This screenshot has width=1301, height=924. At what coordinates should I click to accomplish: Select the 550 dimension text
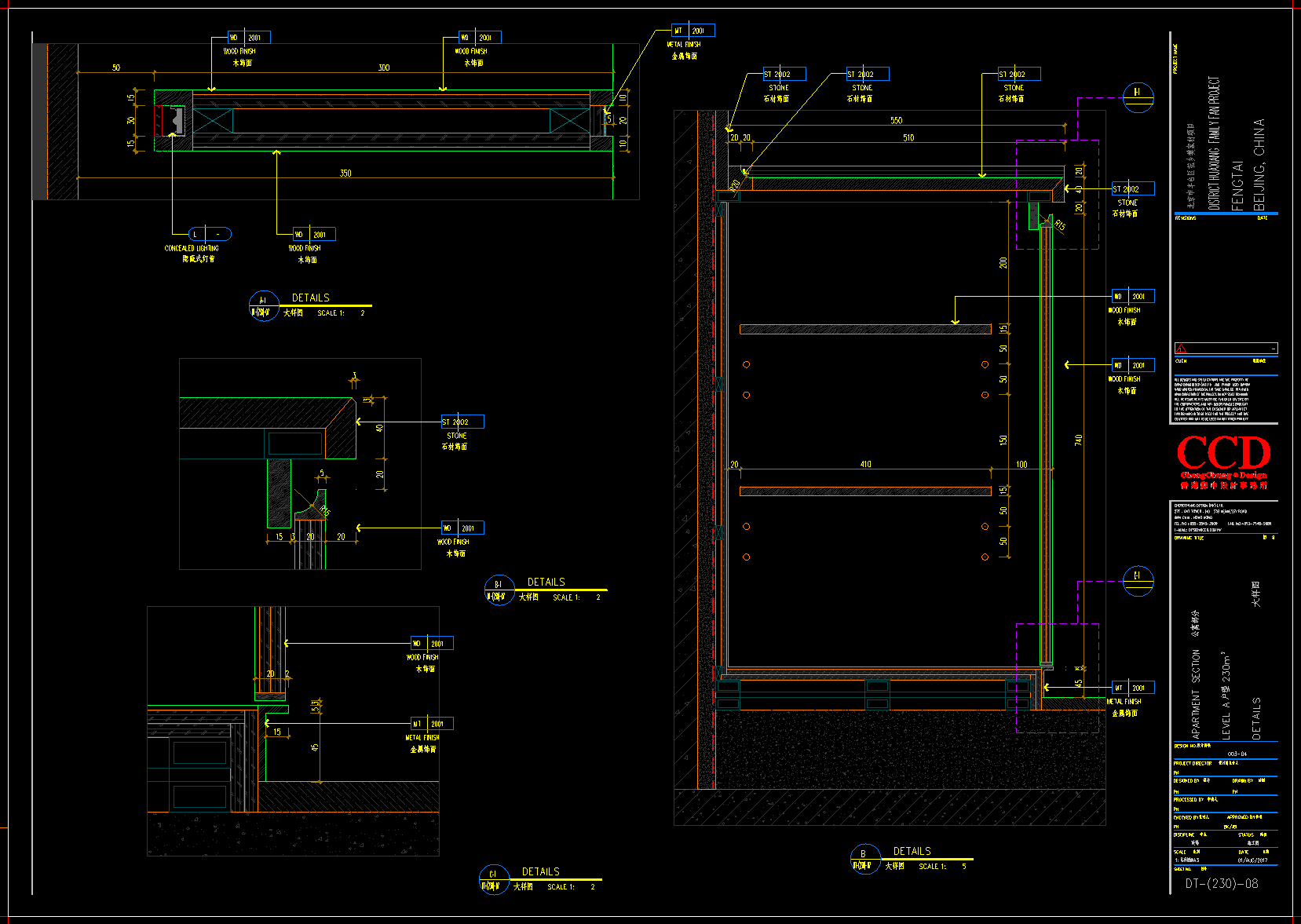click(896, 120)
